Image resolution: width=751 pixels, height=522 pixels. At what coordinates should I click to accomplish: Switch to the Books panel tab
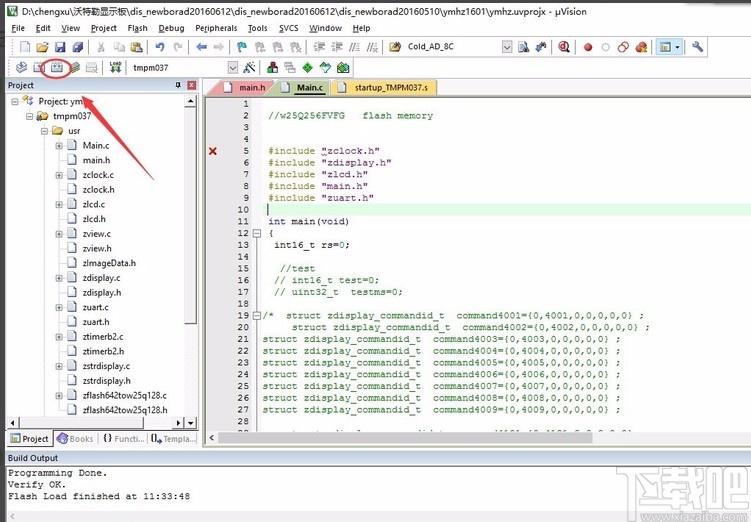coord(75,439)
